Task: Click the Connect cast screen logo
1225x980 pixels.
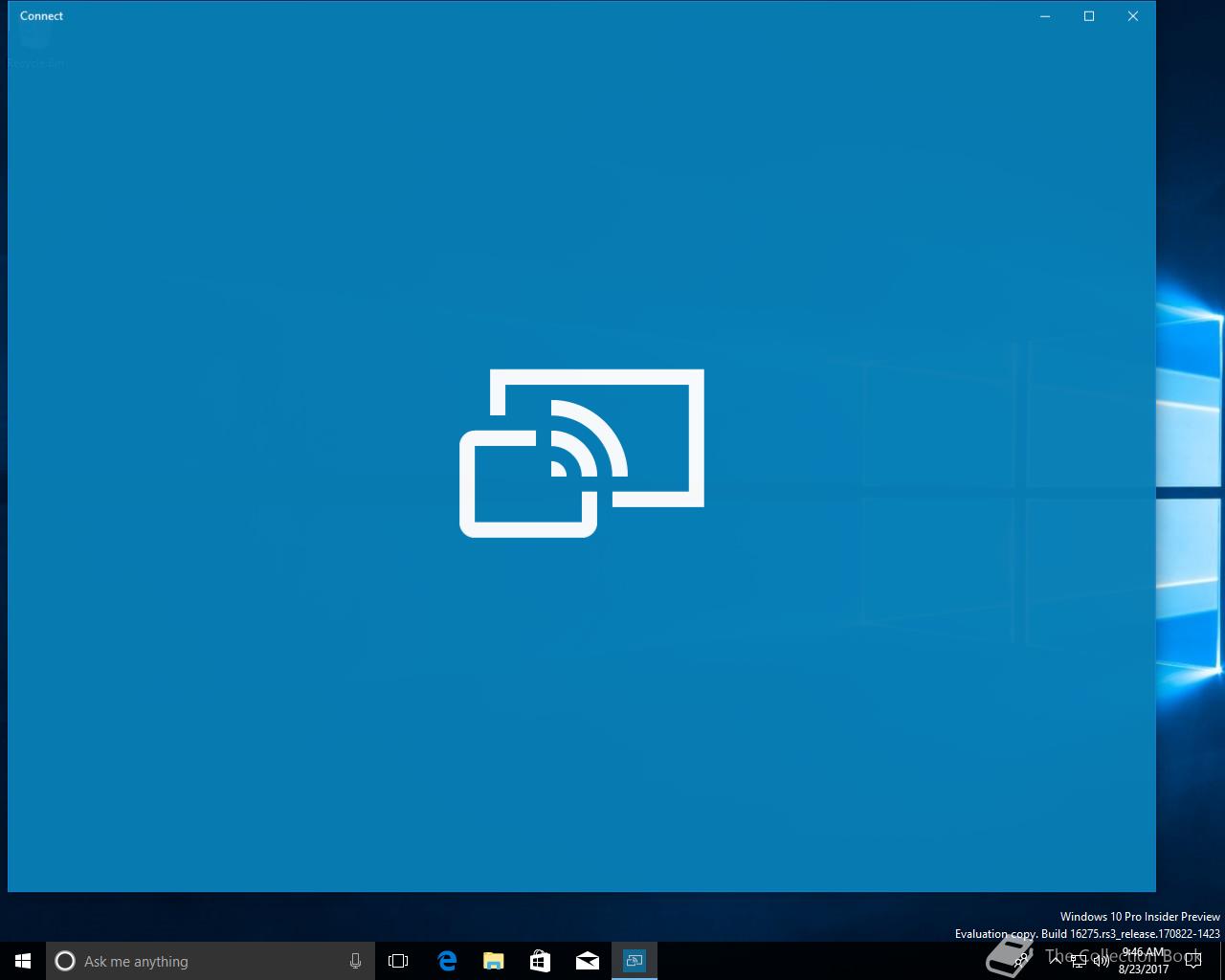Action: [582, 453]
